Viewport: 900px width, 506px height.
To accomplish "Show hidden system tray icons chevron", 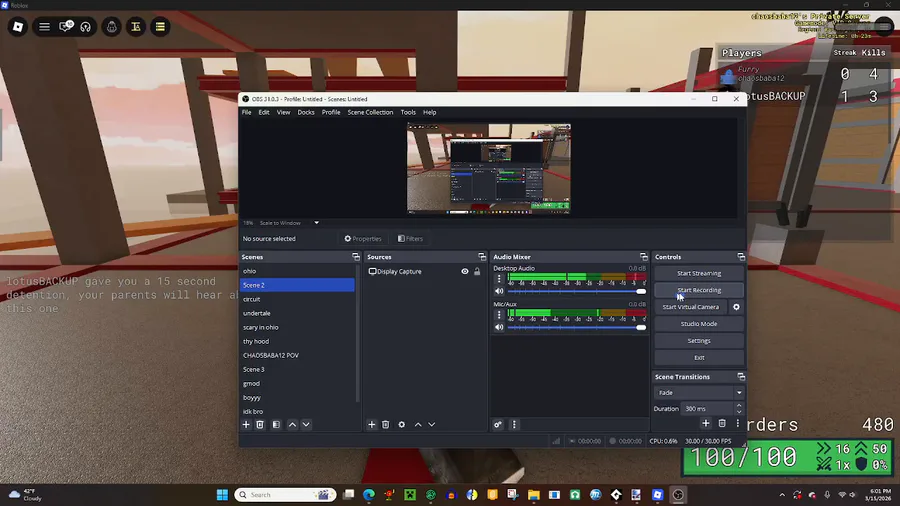I will 782,495.
